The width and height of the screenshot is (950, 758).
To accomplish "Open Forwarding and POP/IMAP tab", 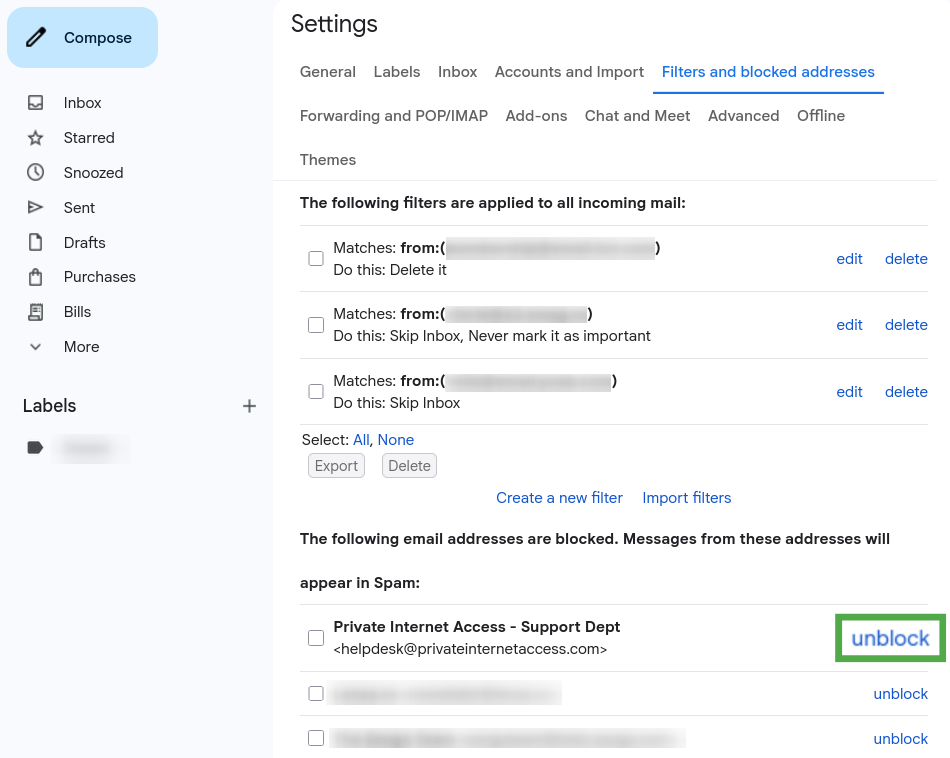I will coord(394,116).
